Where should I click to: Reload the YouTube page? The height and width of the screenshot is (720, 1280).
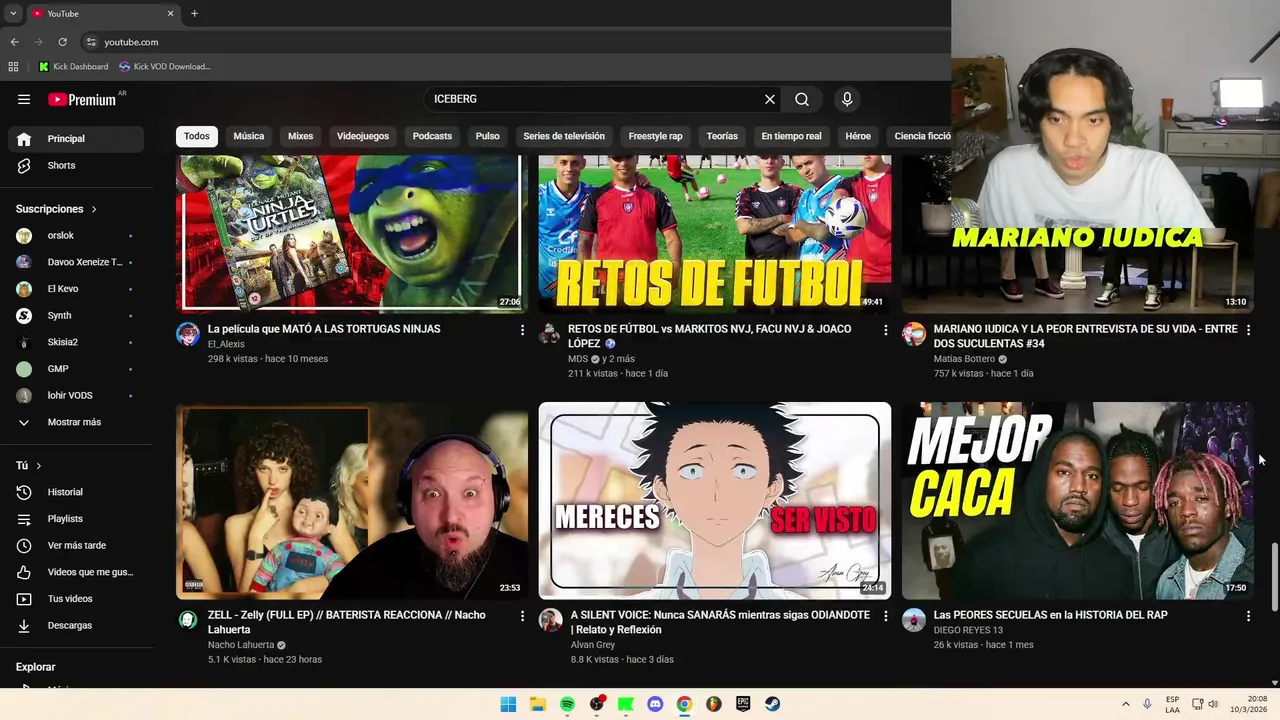62,42
